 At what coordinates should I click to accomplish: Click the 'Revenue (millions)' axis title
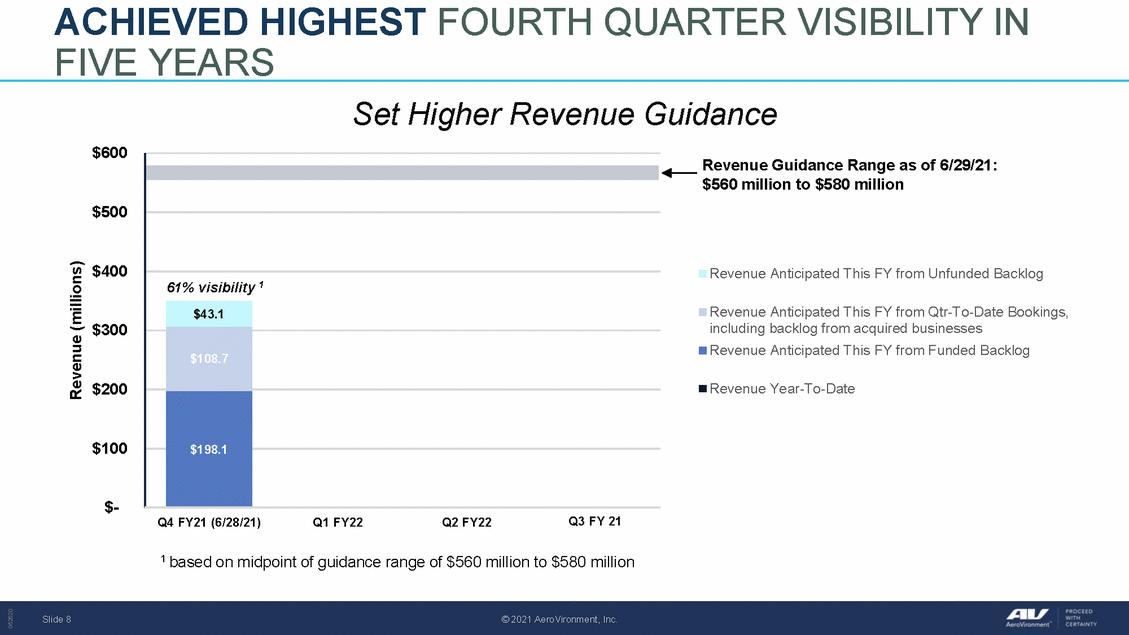76,330
